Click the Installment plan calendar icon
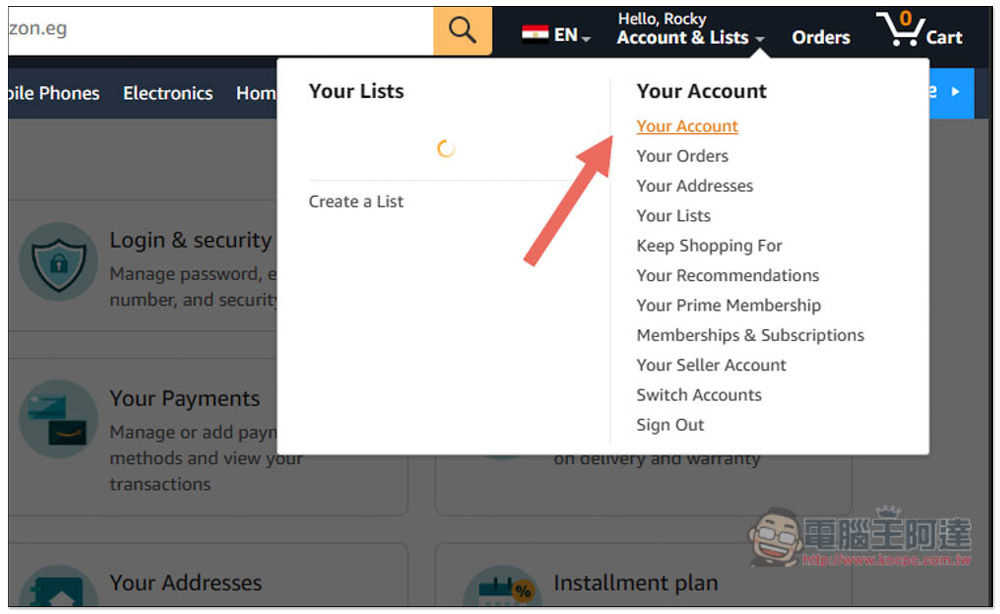The height and width of the screenshot is (614, 1000). coord(503,588)
